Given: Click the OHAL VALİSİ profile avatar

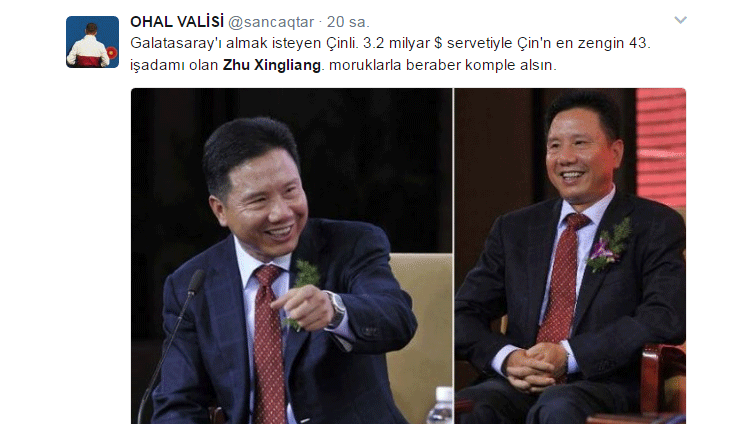Looking at the screenshot, I should tap(92, 42).
